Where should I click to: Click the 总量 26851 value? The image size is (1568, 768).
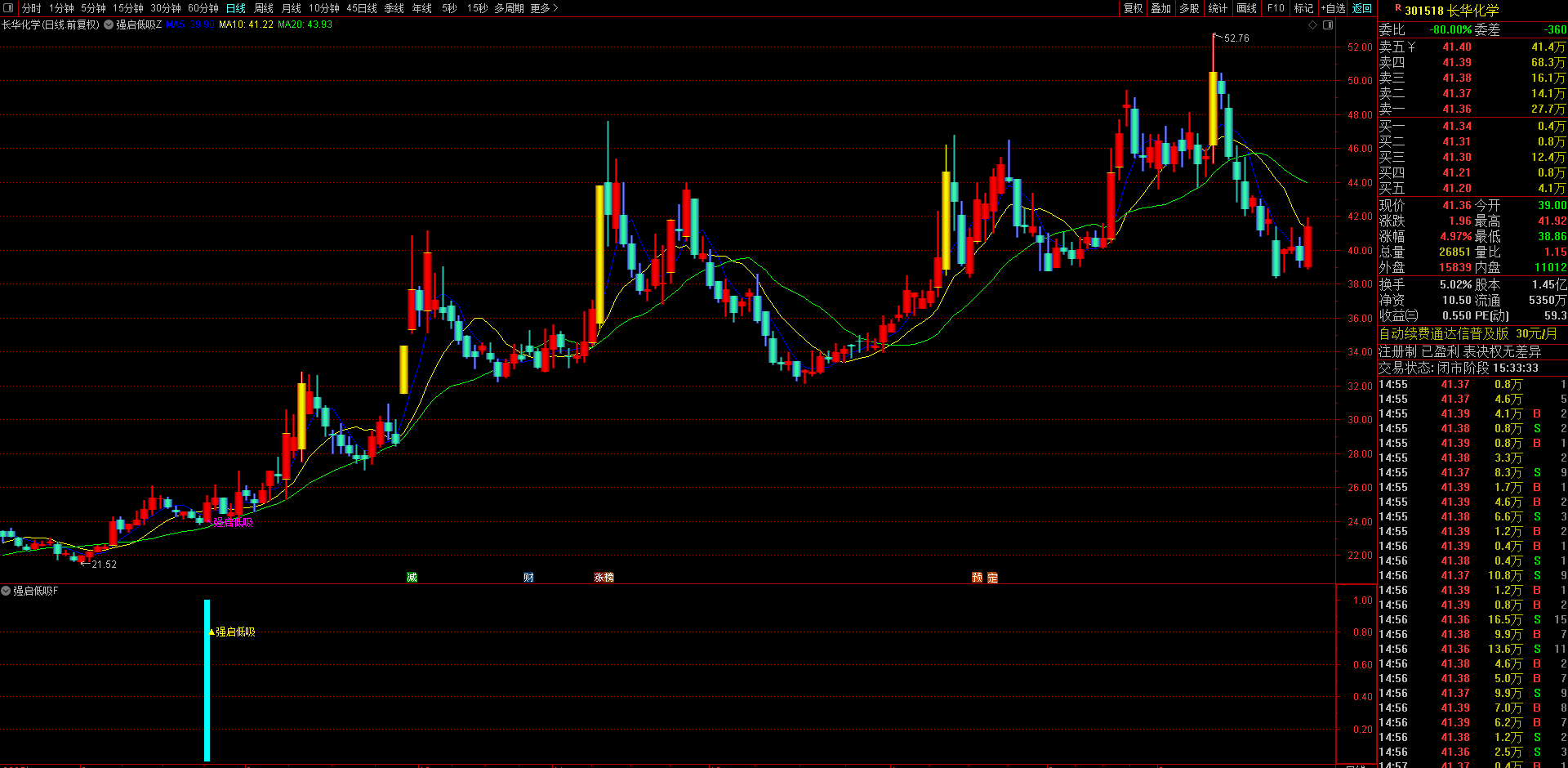(x=1454, y=252)
